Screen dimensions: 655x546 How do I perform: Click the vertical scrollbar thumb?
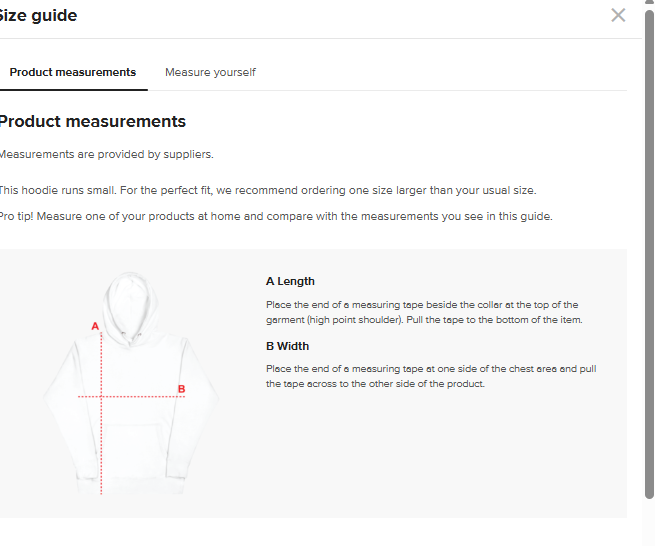pos(649,250)
